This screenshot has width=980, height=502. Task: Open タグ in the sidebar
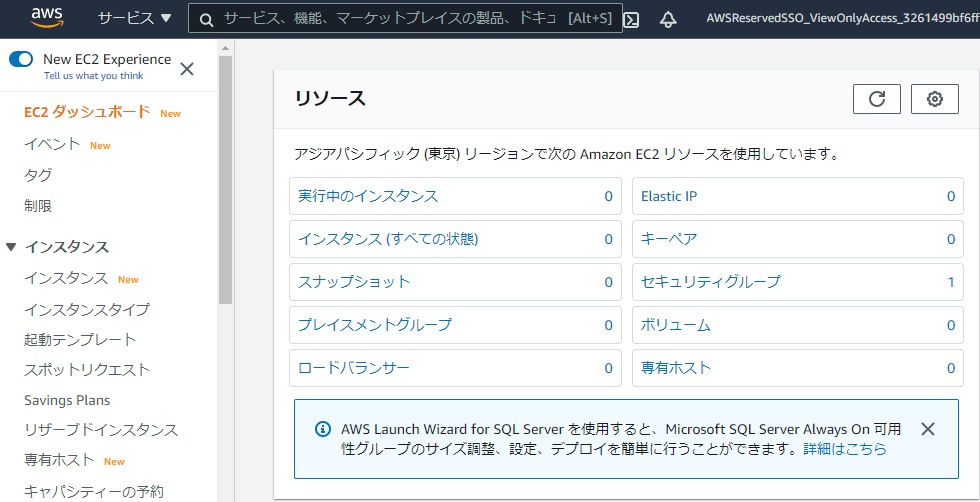(x=38, y=175)
